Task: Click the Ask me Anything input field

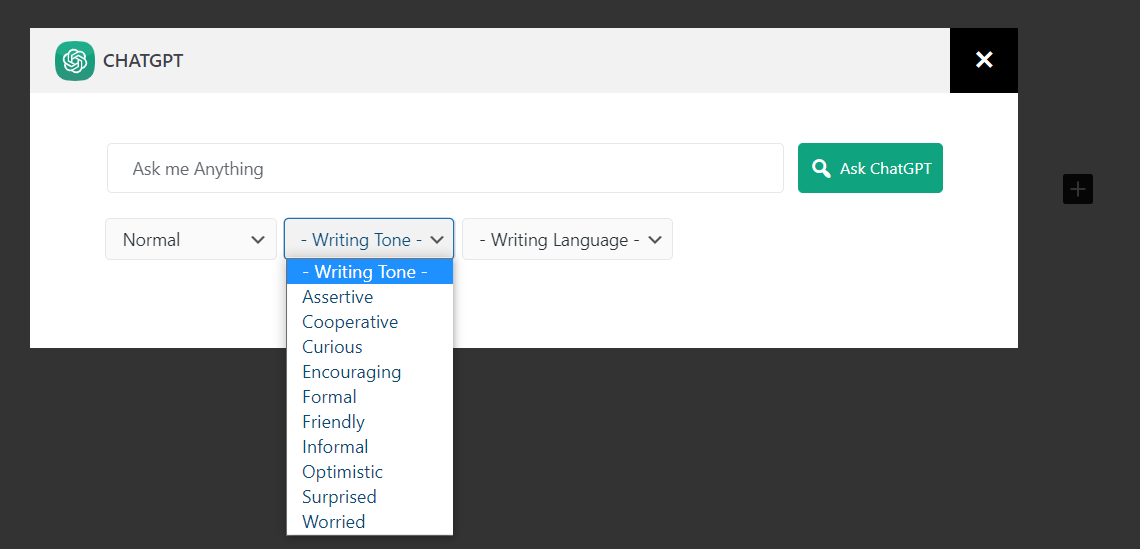Action: coord(445,168)
